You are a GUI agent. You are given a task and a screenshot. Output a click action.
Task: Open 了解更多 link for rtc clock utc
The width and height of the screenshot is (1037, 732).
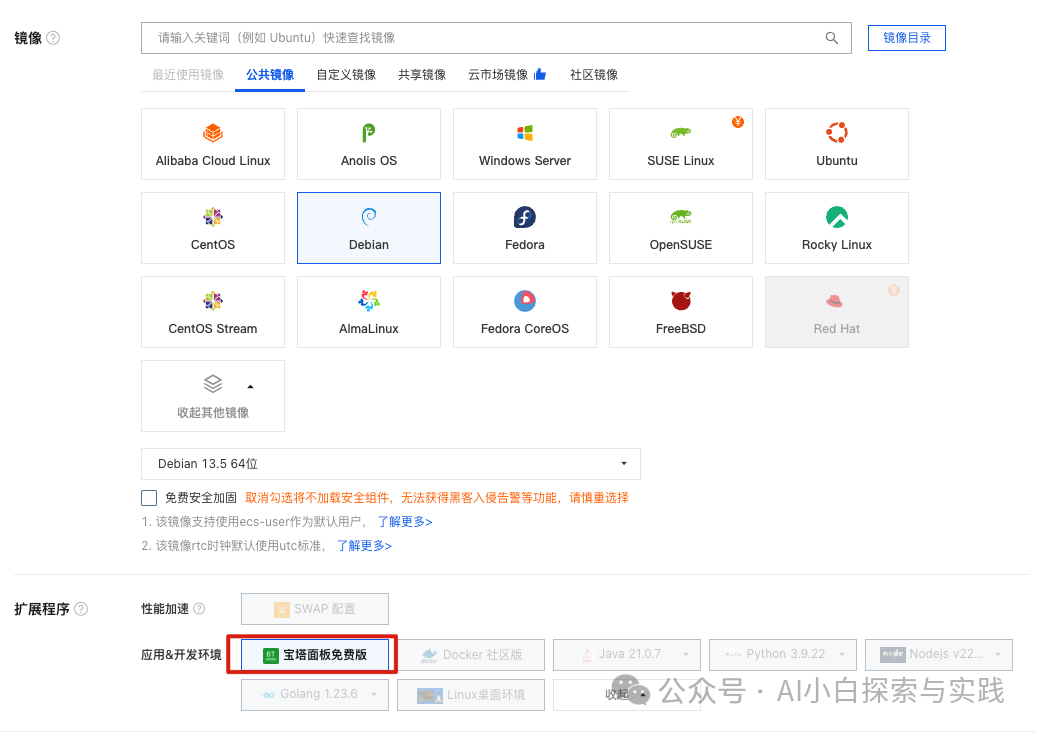364,546
